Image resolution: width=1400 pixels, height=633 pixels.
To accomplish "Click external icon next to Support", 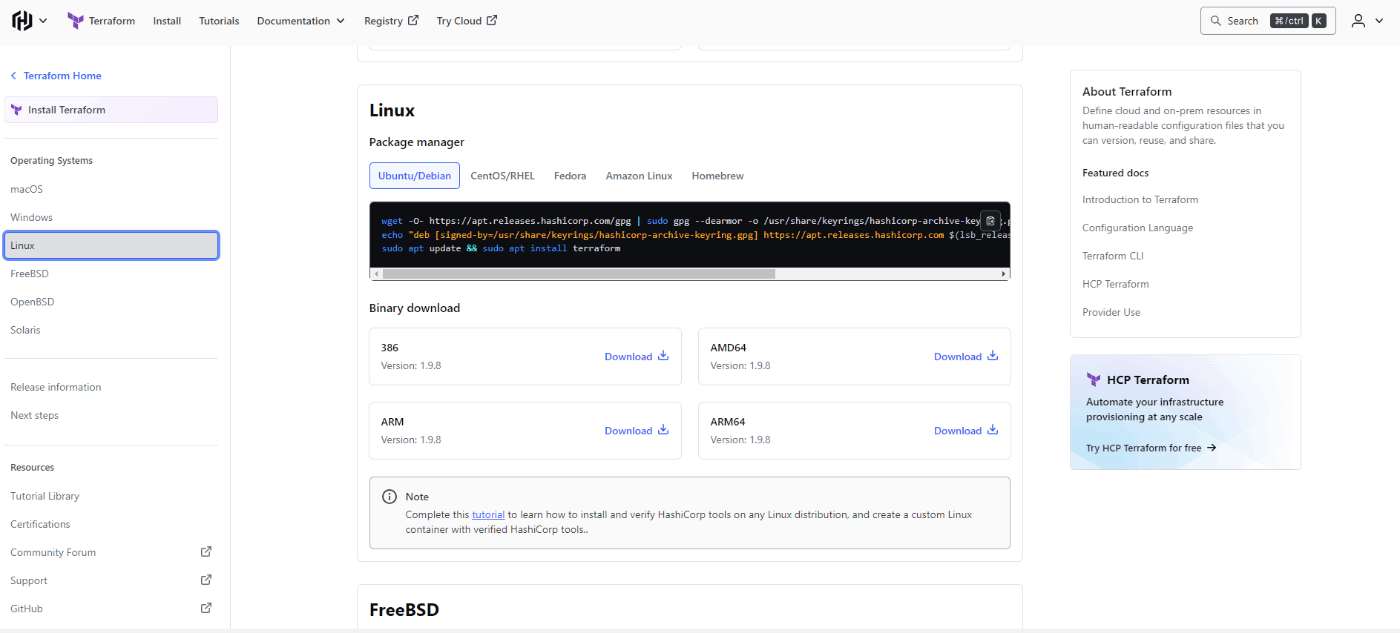I will (x=206, y=580).
